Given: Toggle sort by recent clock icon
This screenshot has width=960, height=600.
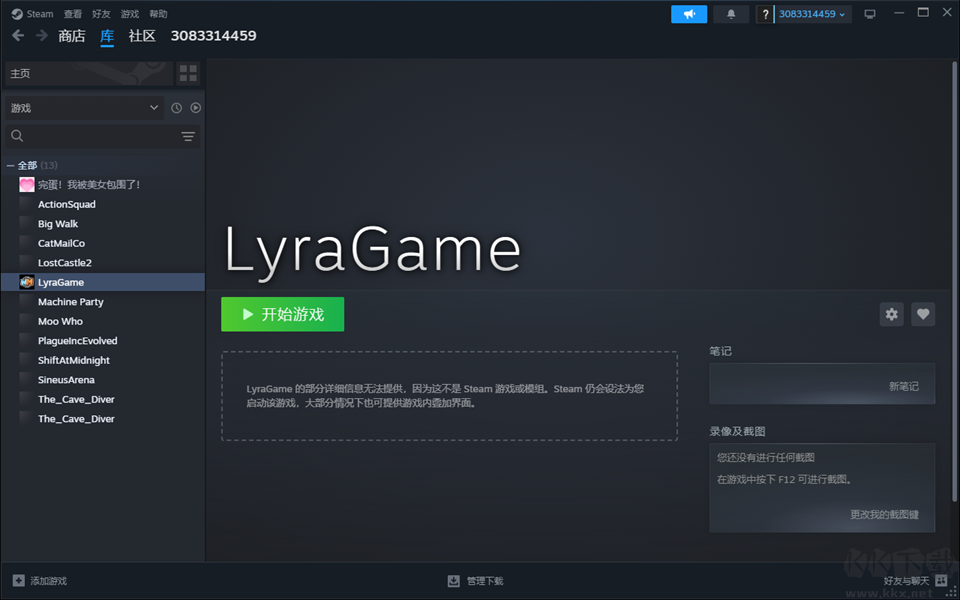Looking at the screenshot, I should point(176,108).
